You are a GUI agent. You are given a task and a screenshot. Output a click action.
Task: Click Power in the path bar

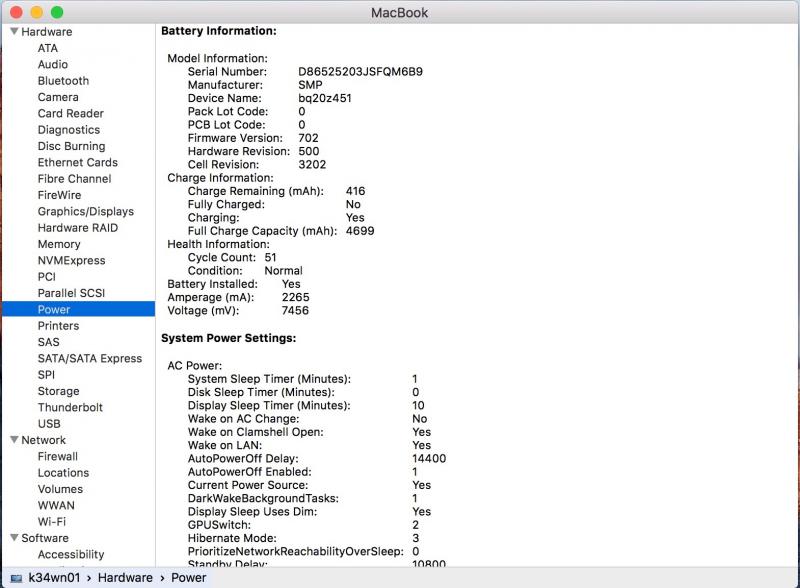point(188,578)
